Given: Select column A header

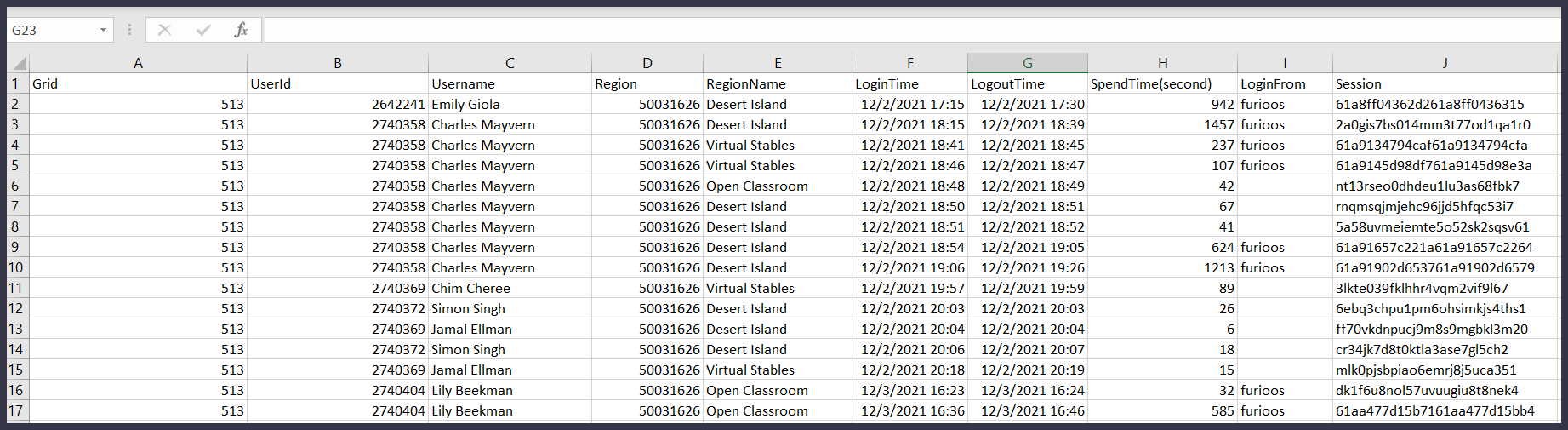Looking at the screenshot, I should [x=138, y=63].
